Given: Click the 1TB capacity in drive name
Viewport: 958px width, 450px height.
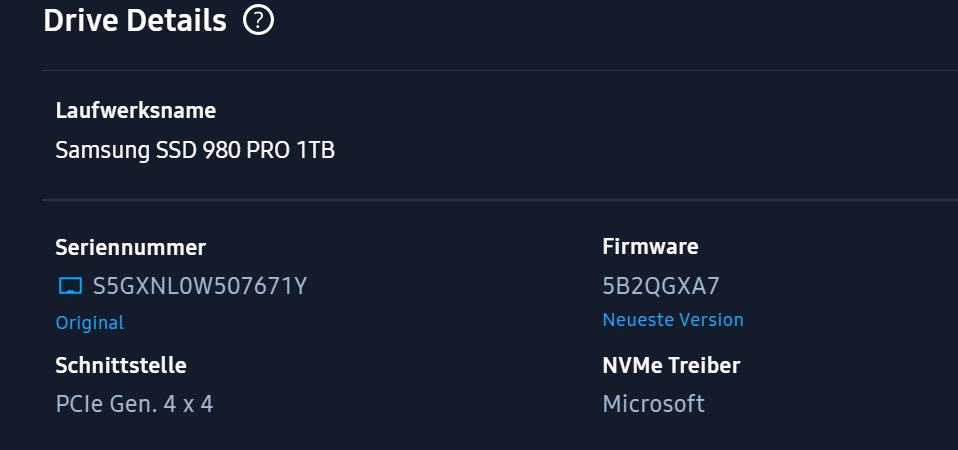Looking at the screenshot, I should point(315,151).
